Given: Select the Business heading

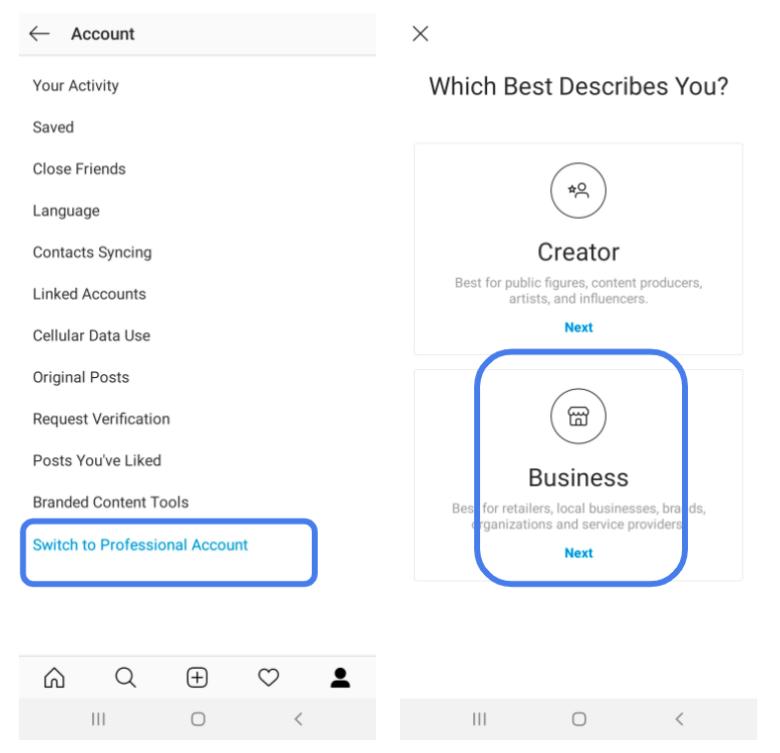Looking at the screenshot, I should coord(579,477).
